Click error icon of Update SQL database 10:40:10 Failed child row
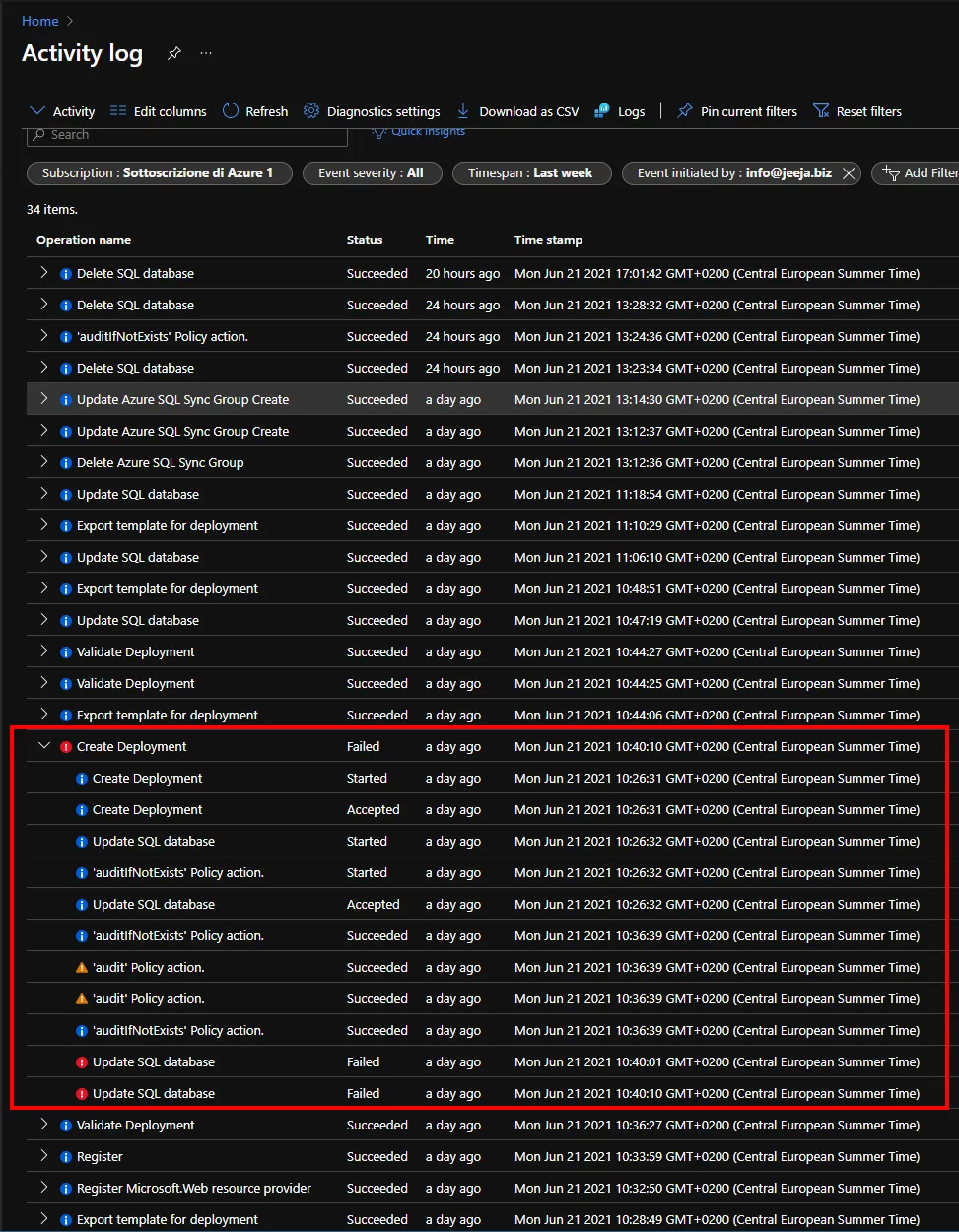 coord(82,1094)
